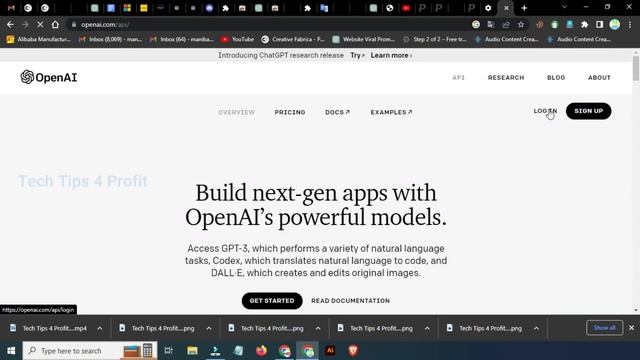Click Show all downloads
The image size is (640, 360).
point(604,328)
